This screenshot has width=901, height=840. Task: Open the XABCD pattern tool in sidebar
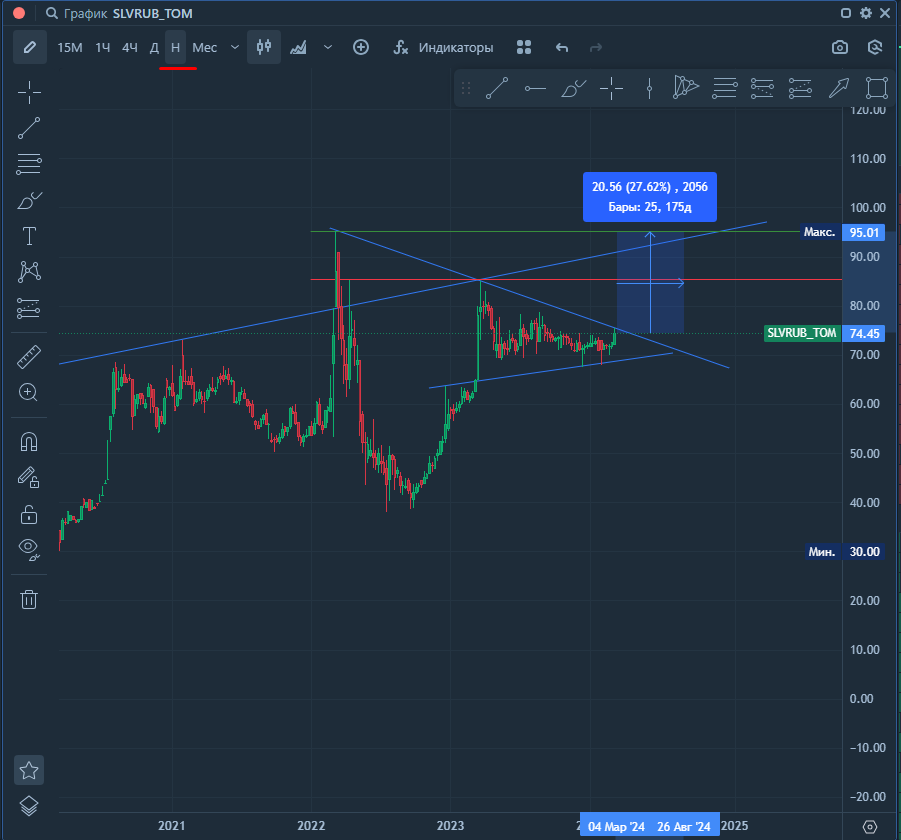[29, 272]
